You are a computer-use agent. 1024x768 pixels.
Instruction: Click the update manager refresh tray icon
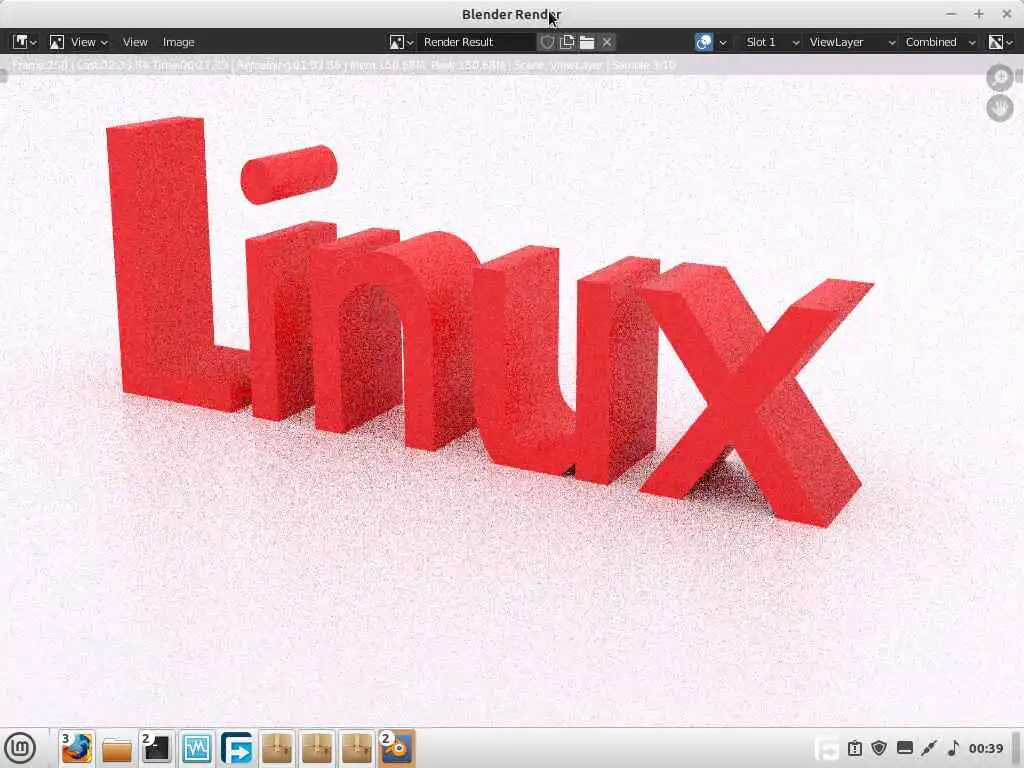coord(827,748)
